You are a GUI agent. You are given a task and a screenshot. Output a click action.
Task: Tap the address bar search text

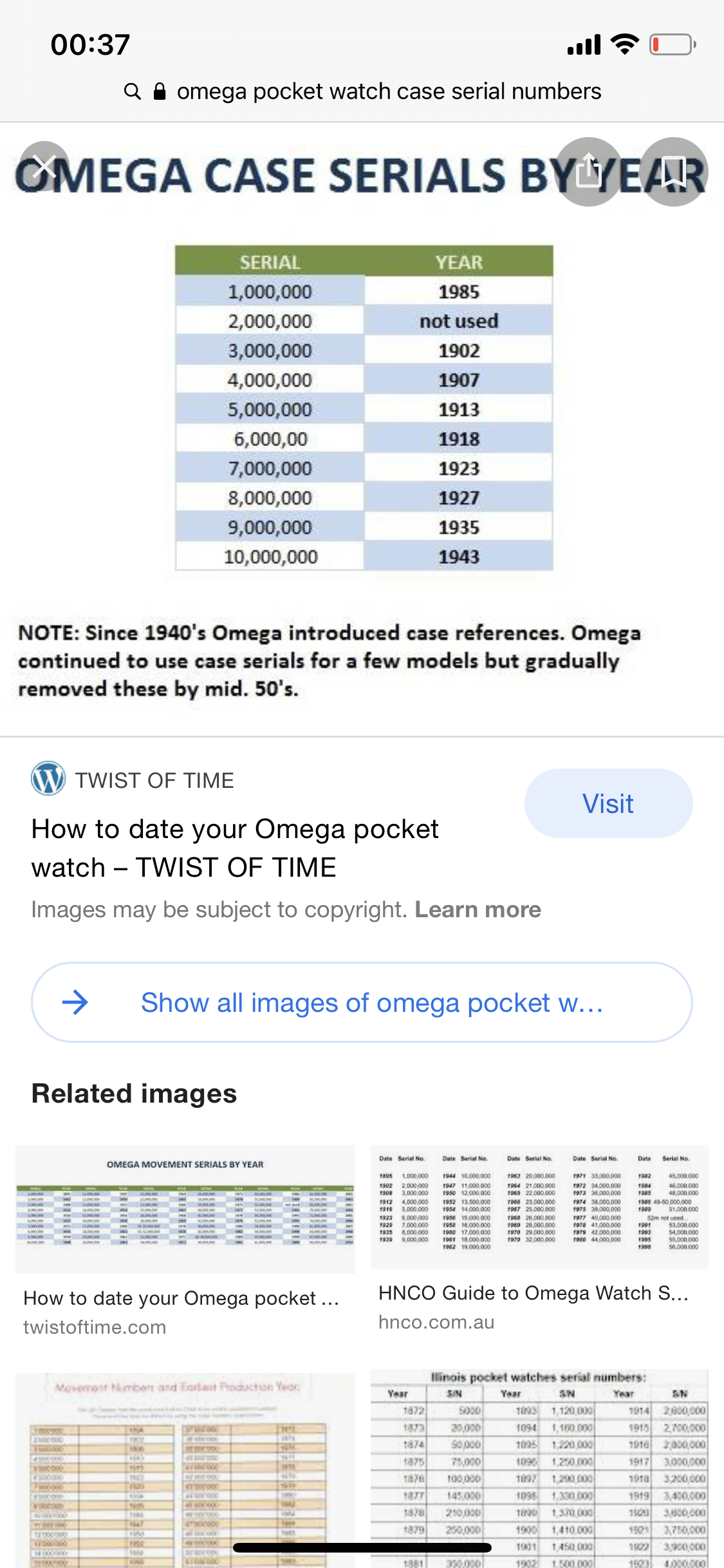(x=389, y=91)
